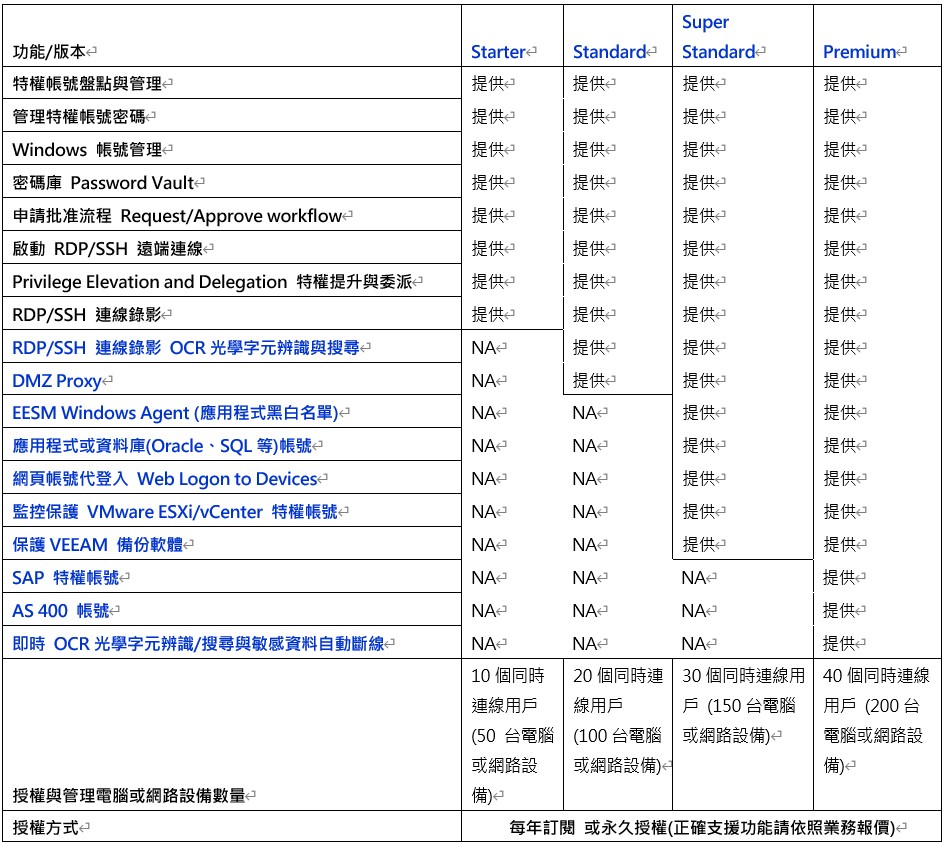Screen dimensions: 945x843
Task: Click Super Standard 提供 in Request/Approve workflow row
Action: click(x=699, y=216)
